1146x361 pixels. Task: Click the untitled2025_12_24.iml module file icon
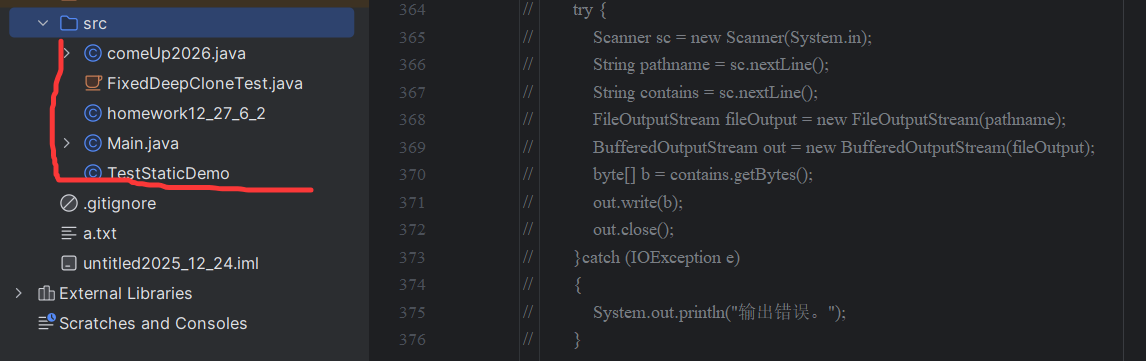click(69, 263)
